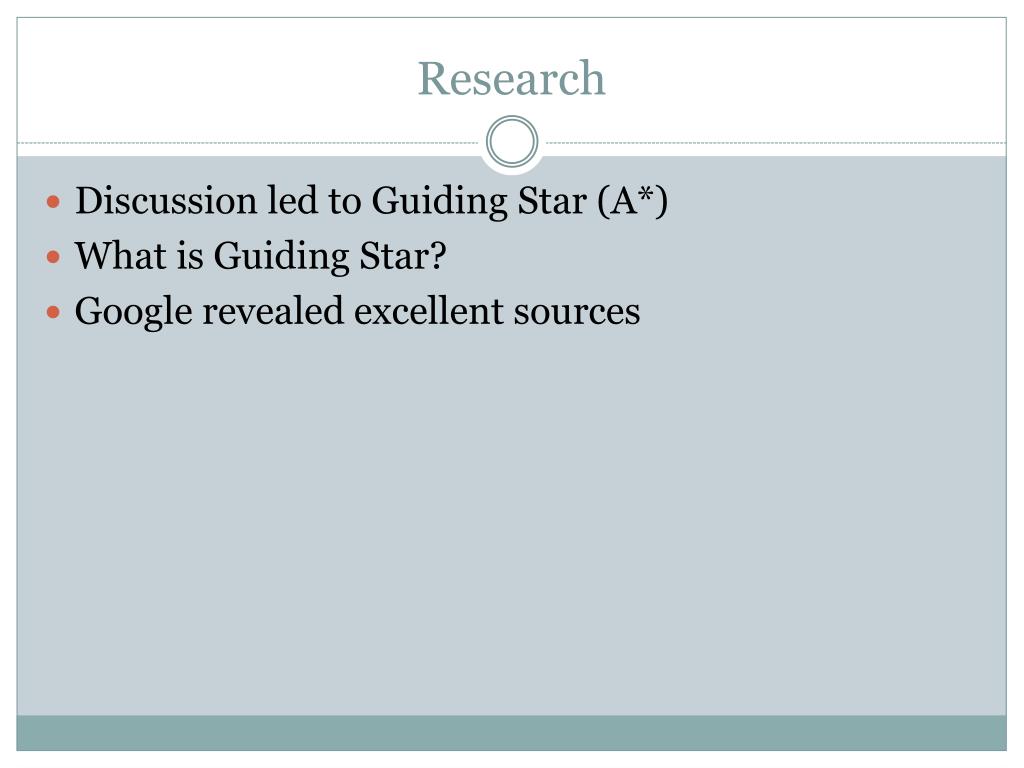Viewport: 1024px width, 768px height.
Task: Click the dotted line right of circle
Action: 776,142
